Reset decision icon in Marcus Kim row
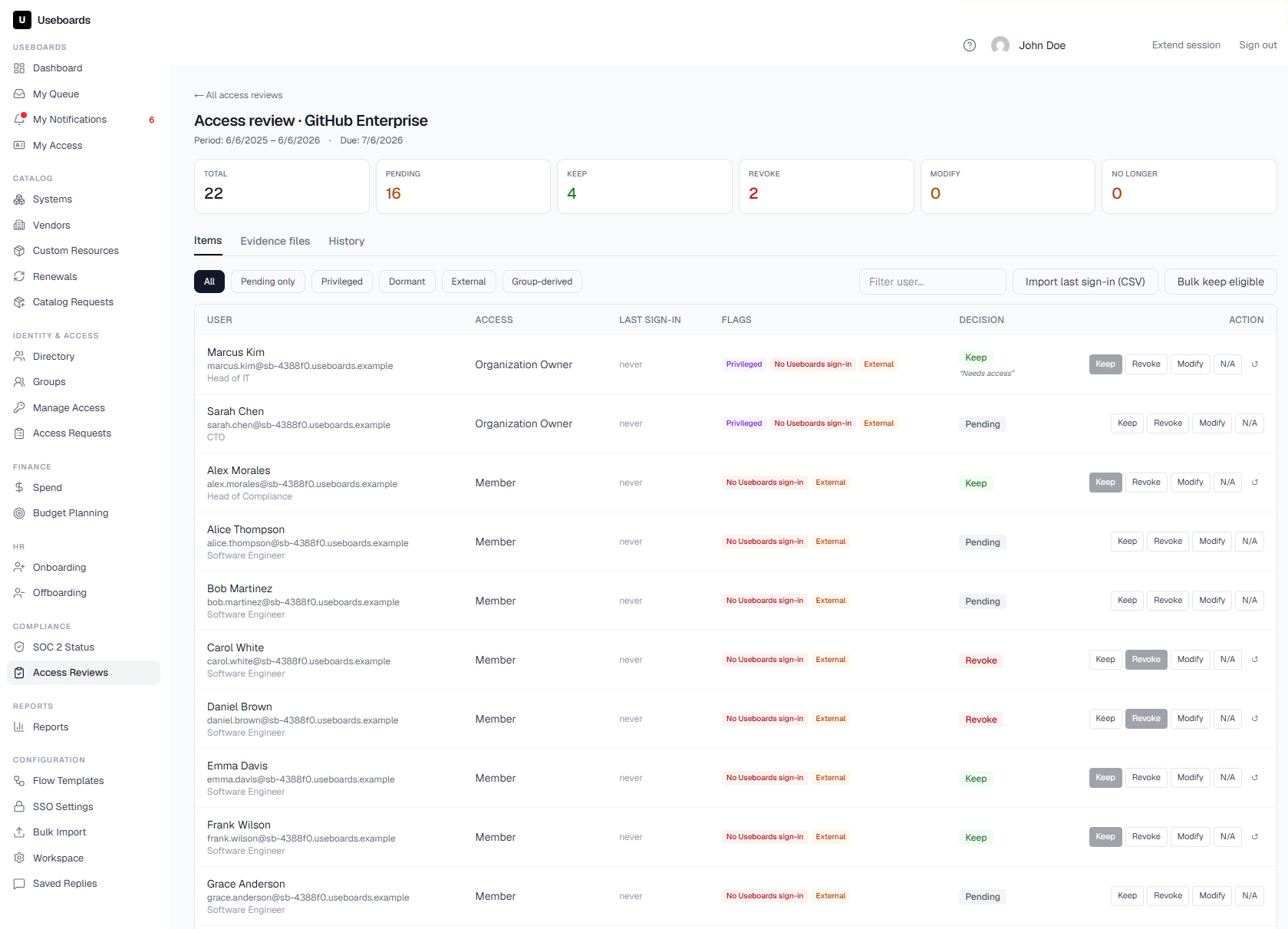This screenshot has width=1288, height=929. [1255, 364]
